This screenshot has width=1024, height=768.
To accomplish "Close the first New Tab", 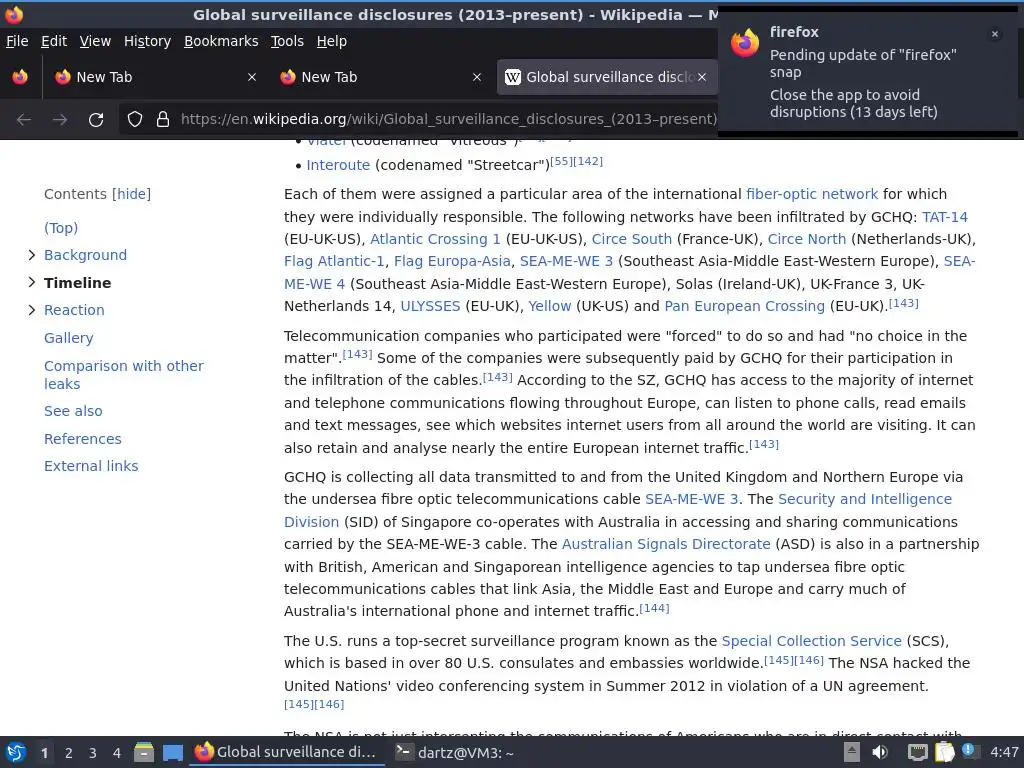I will tap(252, 77).
